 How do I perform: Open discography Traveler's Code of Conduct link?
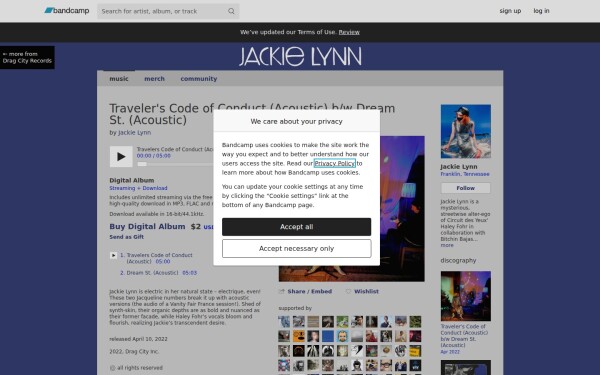tap(464, 336)
